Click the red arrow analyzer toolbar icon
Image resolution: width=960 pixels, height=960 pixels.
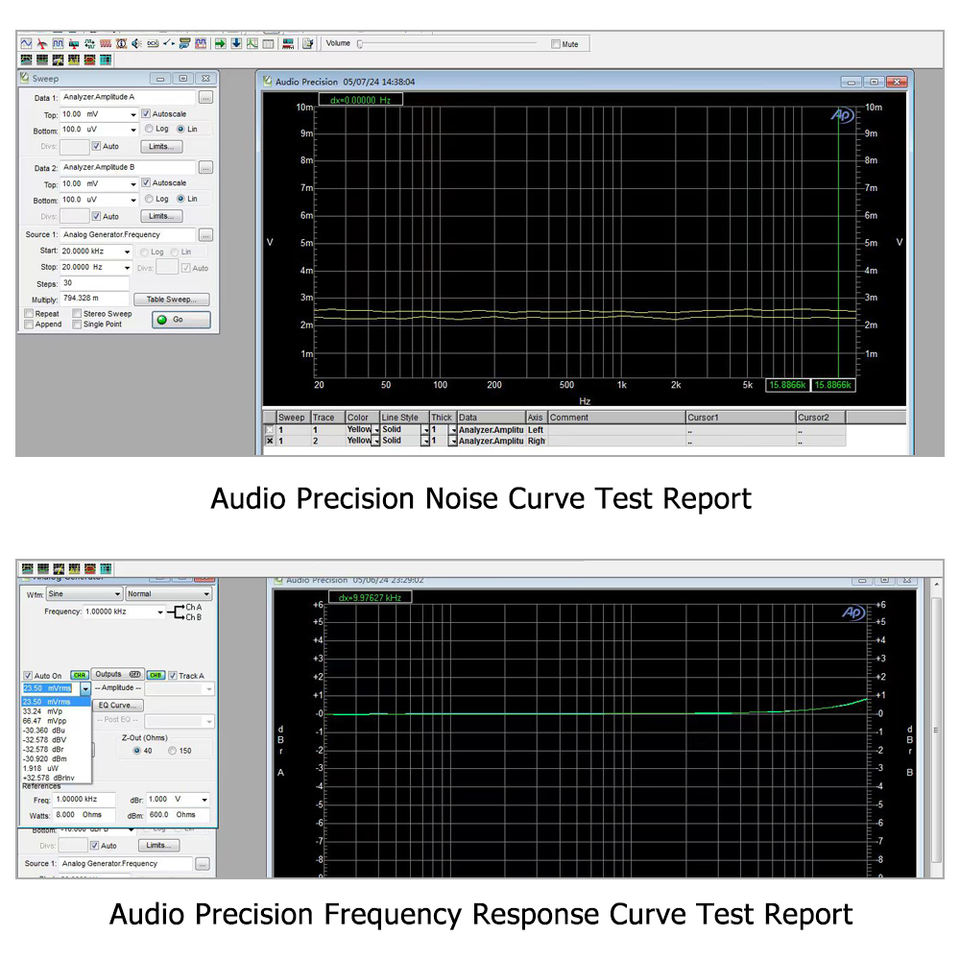pos(42,43)
